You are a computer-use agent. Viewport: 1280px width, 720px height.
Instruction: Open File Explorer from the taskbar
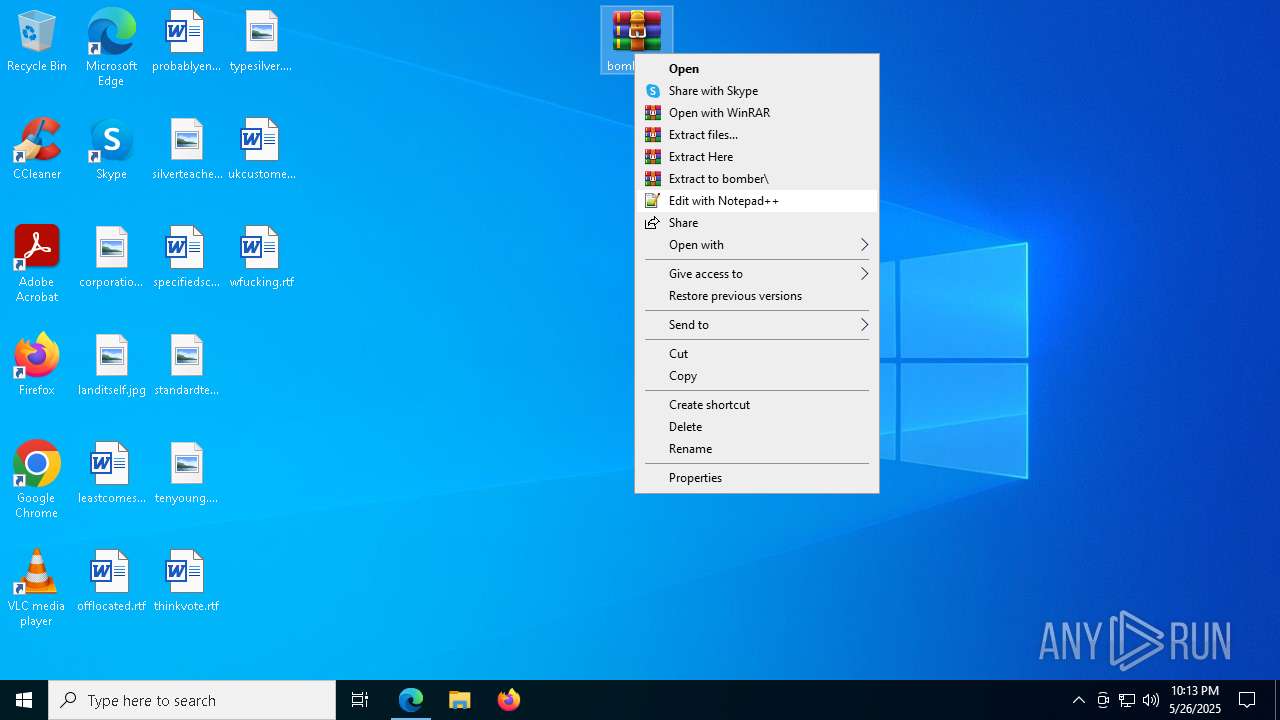(460, 700)
